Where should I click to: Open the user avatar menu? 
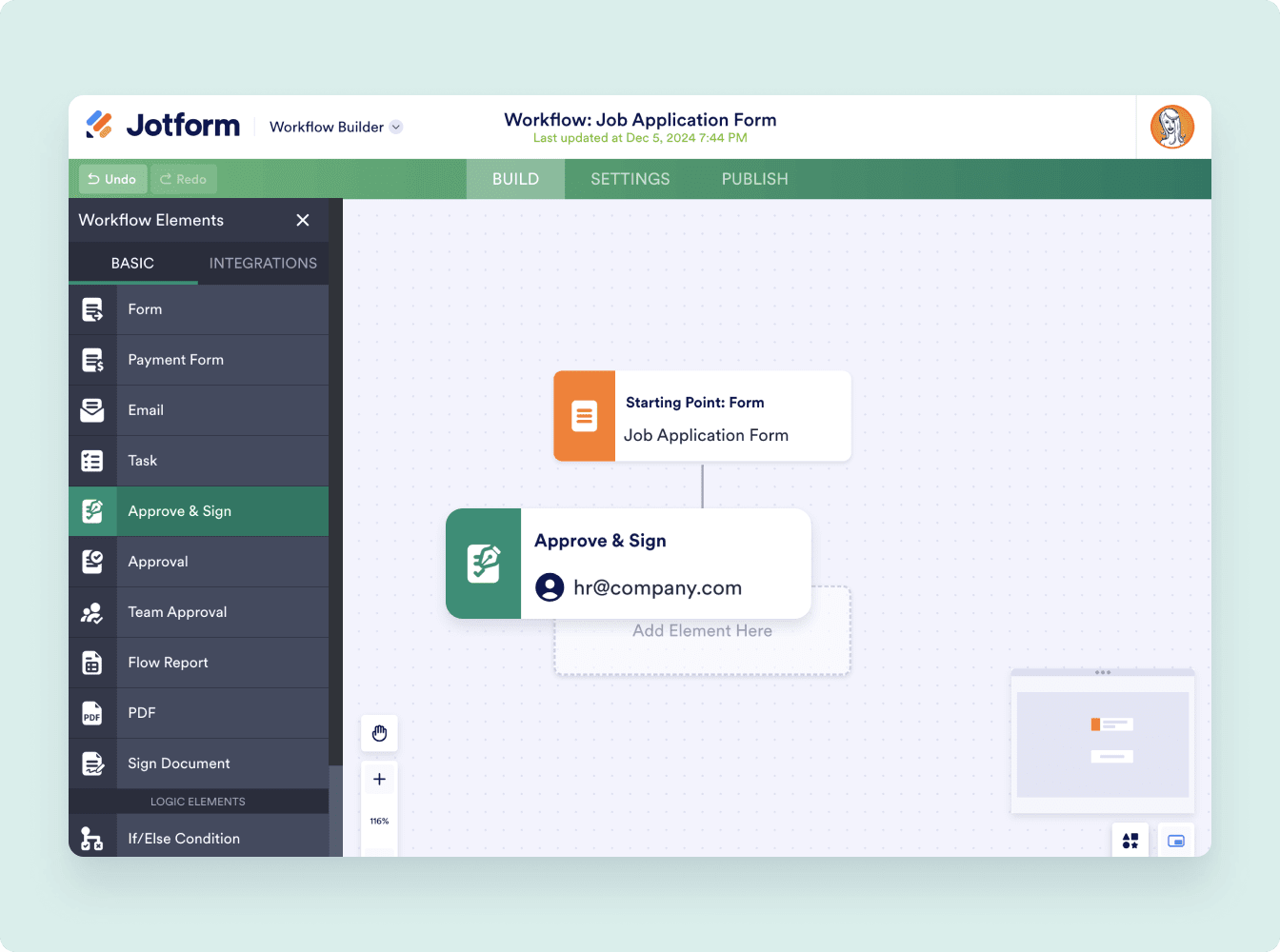click(x=1172, y=127)
